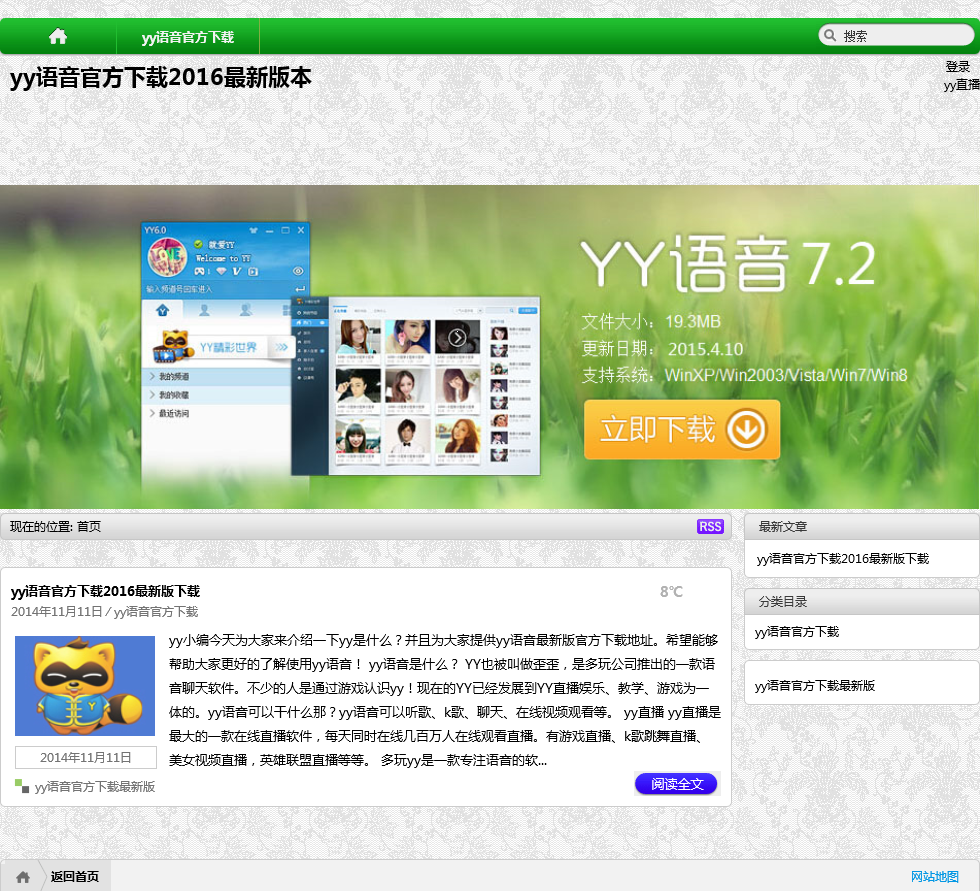The height and width of the screenshot is (891, 980).
Task: Click the 首页 breadcrumb link
Action: (x=89, y=527)
